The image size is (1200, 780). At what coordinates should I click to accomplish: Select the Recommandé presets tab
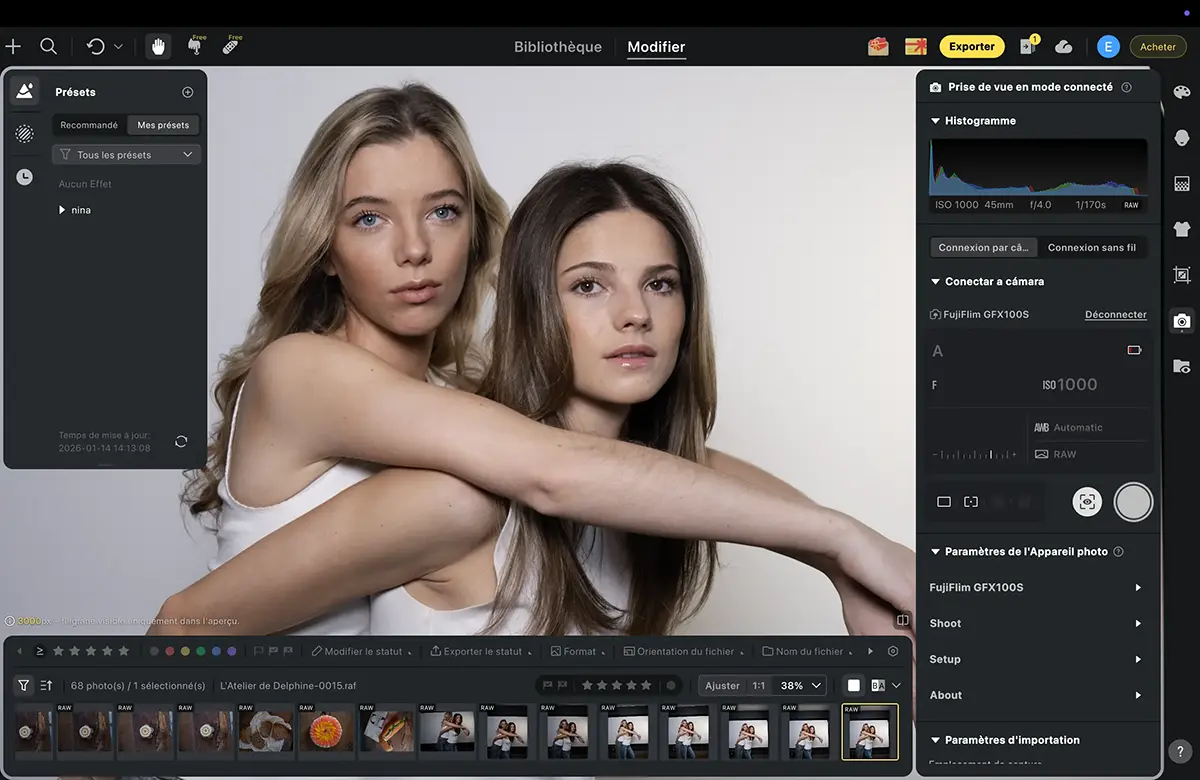click(89, 125)
